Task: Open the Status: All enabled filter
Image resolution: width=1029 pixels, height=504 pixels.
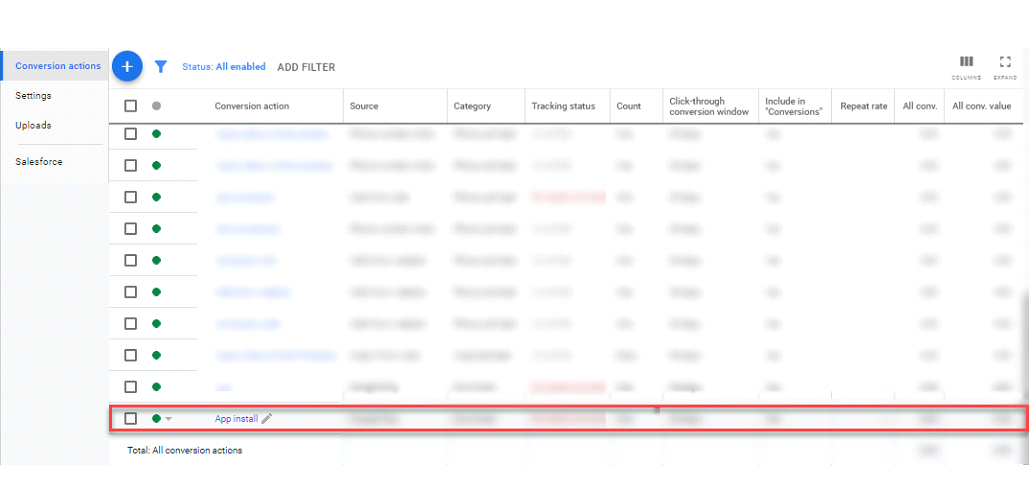Action: 224,67
